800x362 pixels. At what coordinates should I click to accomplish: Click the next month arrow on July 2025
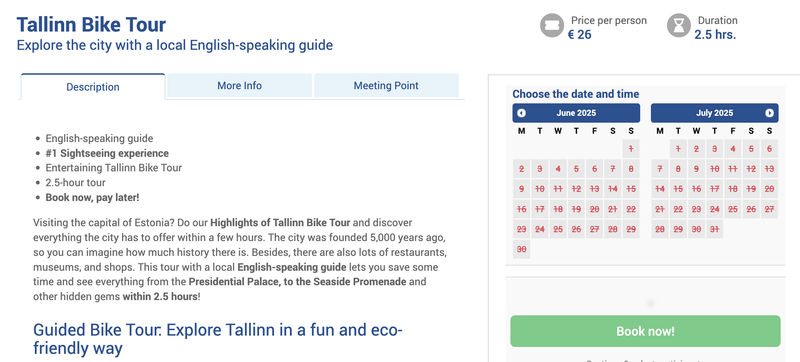(x=769, y=113)
